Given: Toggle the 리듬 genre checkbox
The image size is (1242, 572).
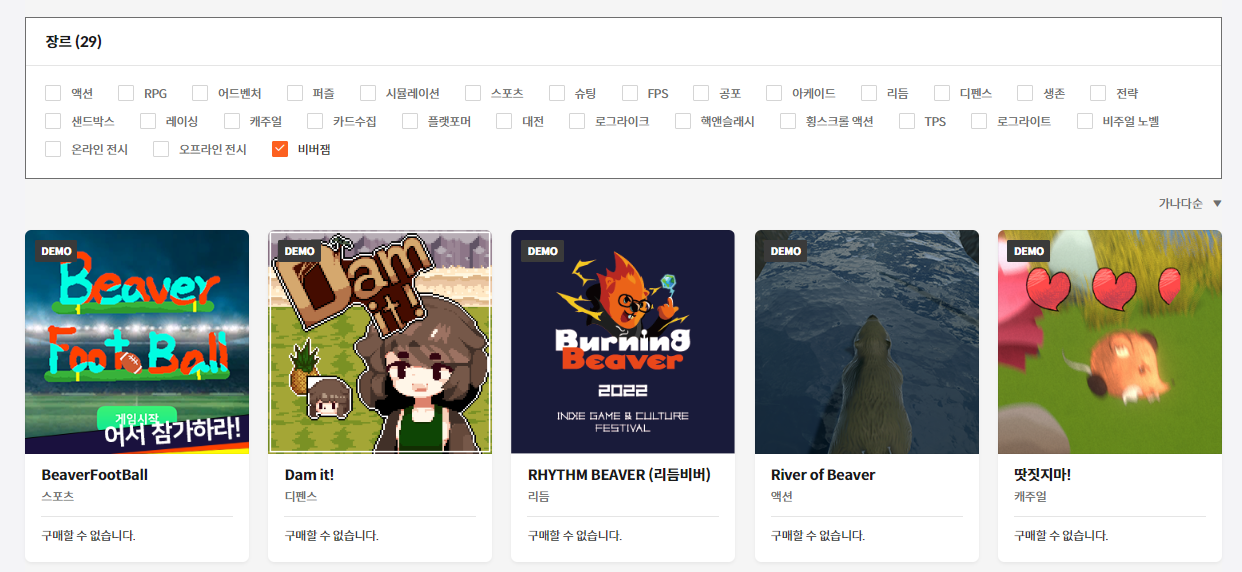Looking at the screenshot, I should point(869,93).
